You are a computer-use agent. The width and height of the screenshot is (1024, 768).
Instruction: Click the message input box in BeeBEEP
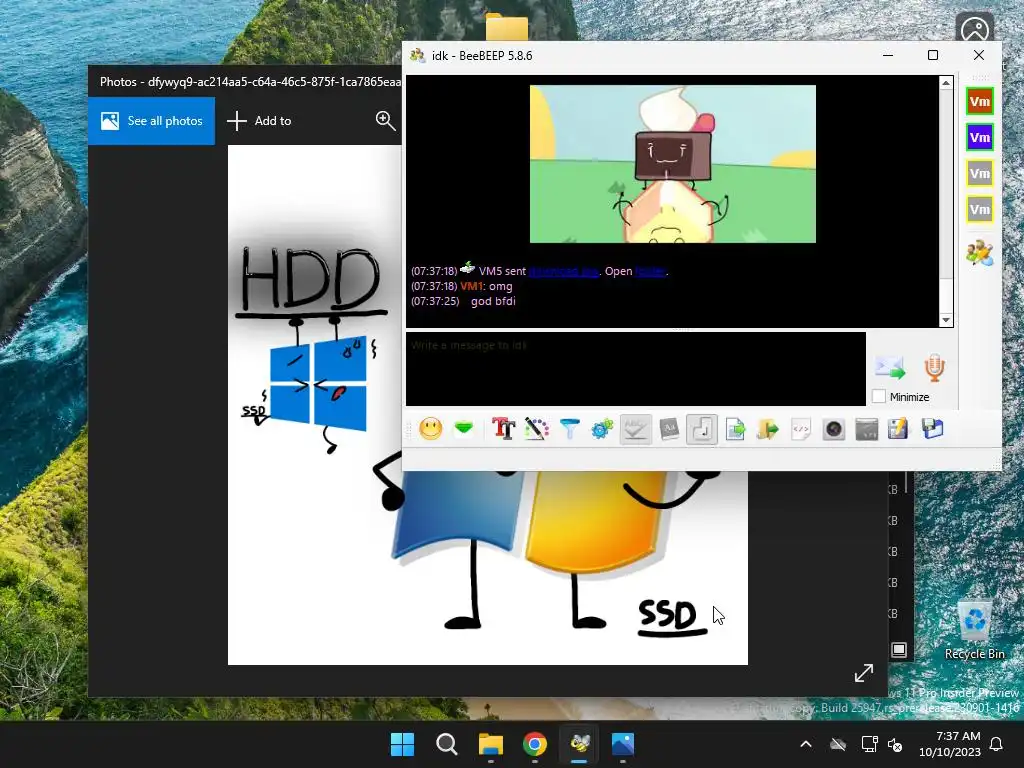pos(635,369)
